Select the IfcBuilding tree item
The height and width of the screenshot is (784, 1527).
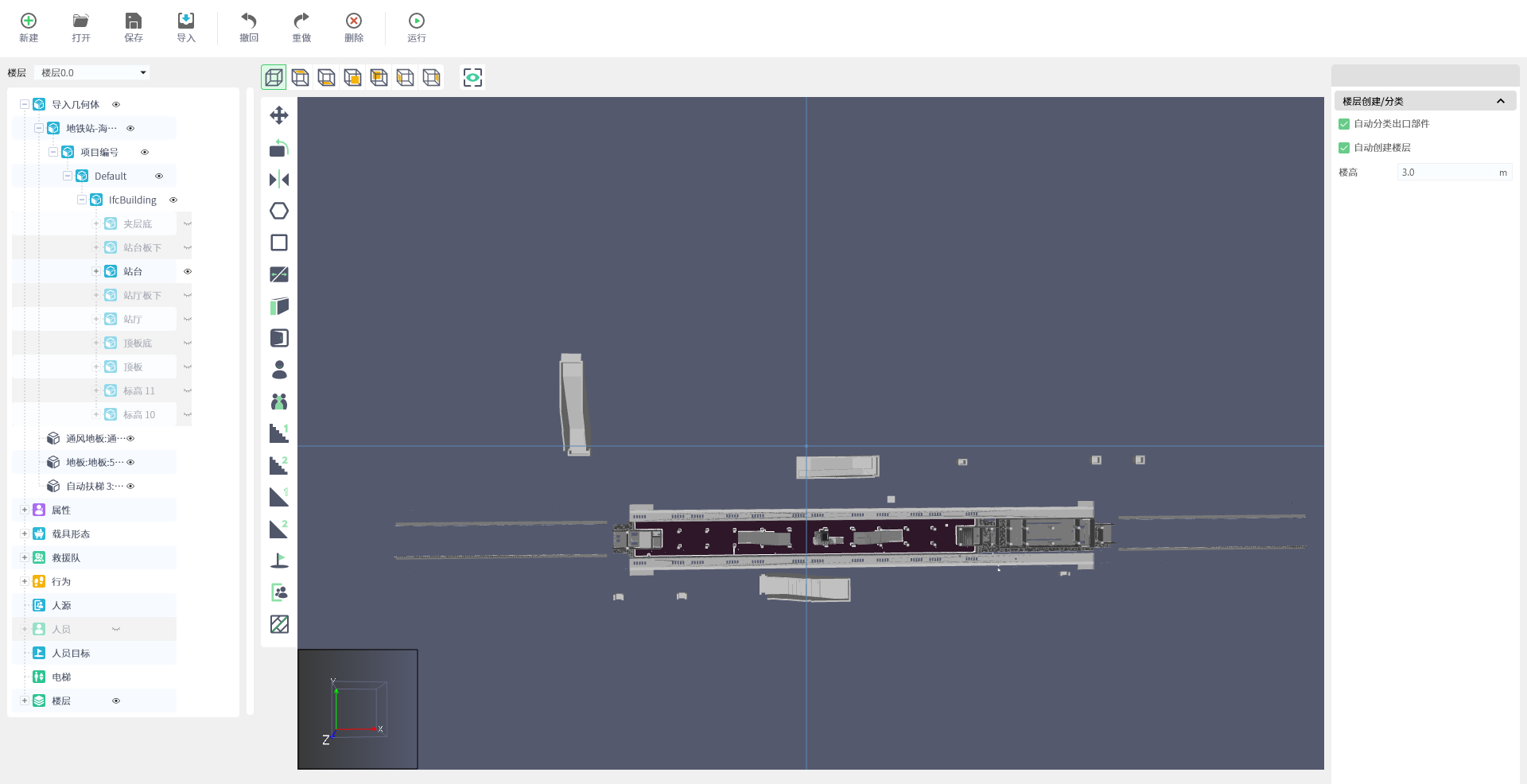pos(132,200)
